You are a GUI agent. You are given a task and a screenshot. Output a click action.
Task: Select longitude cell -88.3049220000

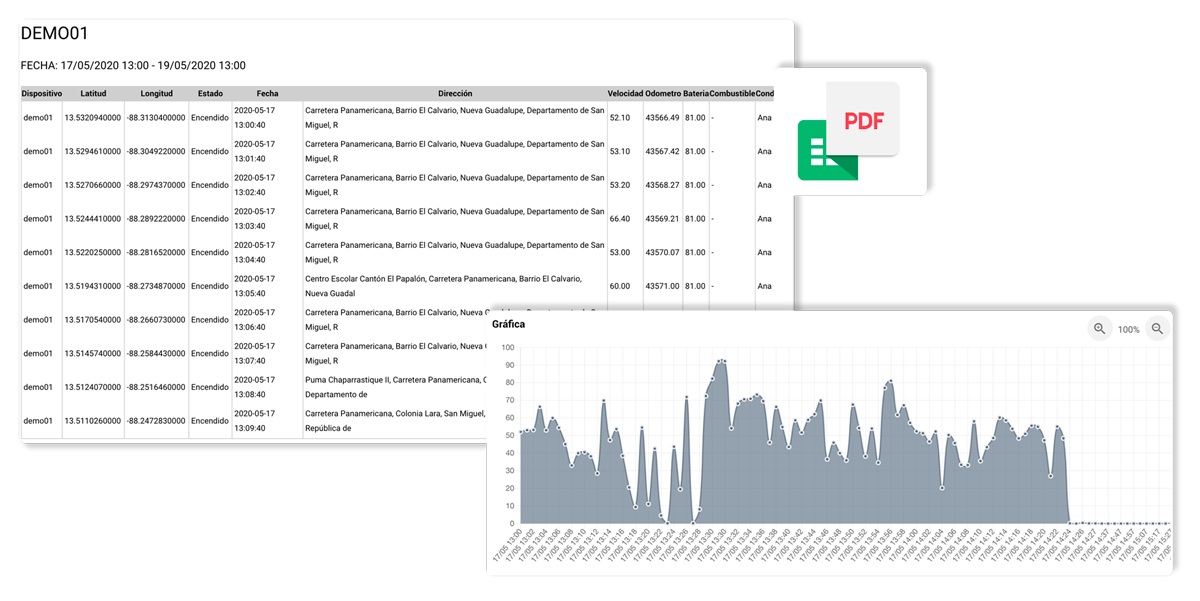[156, 152]
